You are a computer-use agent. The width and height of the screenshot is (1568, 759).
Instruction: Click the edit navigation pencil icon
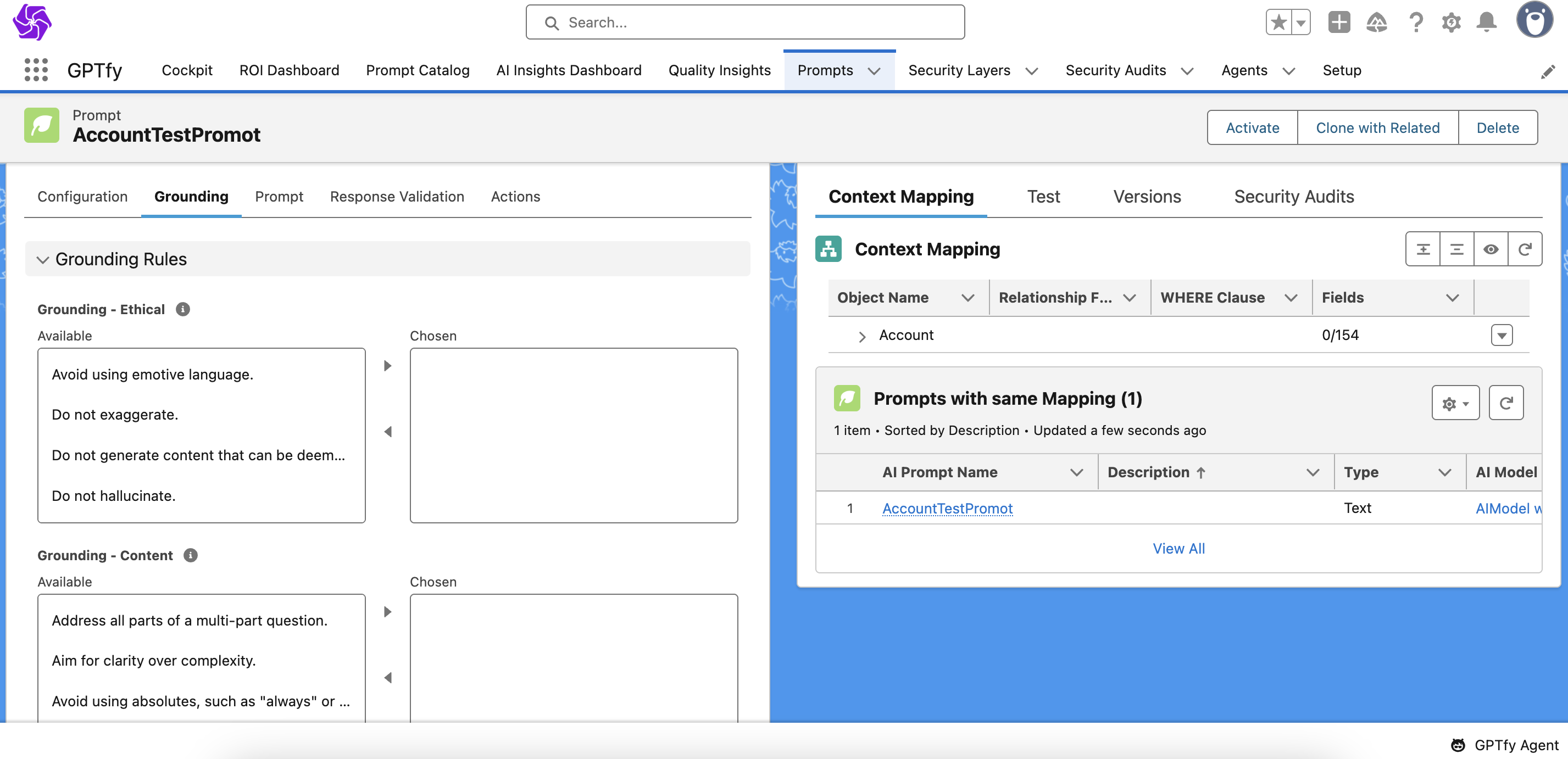pyautogui.click(x=1547, y=72)
